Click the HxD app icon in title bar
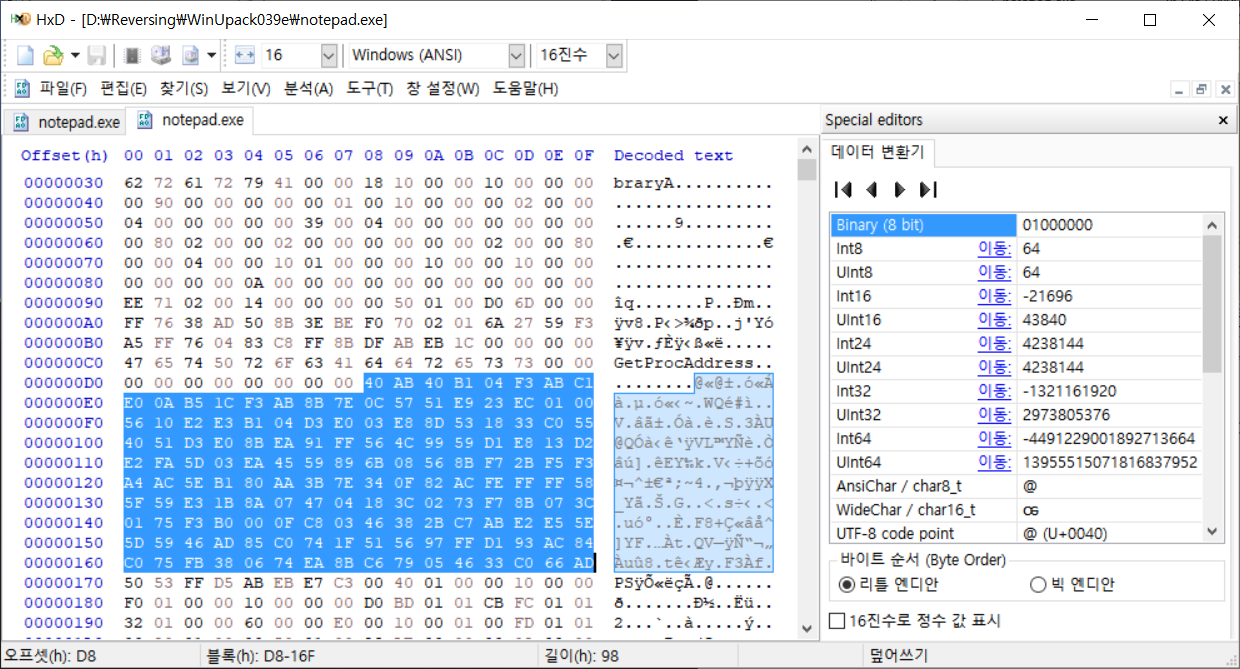Image resolution: width=1240 pixels, height=669 pixels. (20, 20)
